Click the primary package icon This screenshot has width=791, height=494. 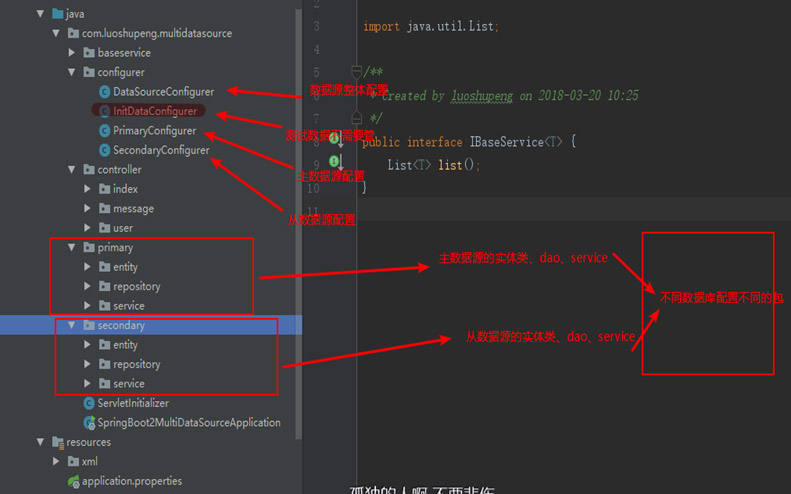[x=89, y=247]
